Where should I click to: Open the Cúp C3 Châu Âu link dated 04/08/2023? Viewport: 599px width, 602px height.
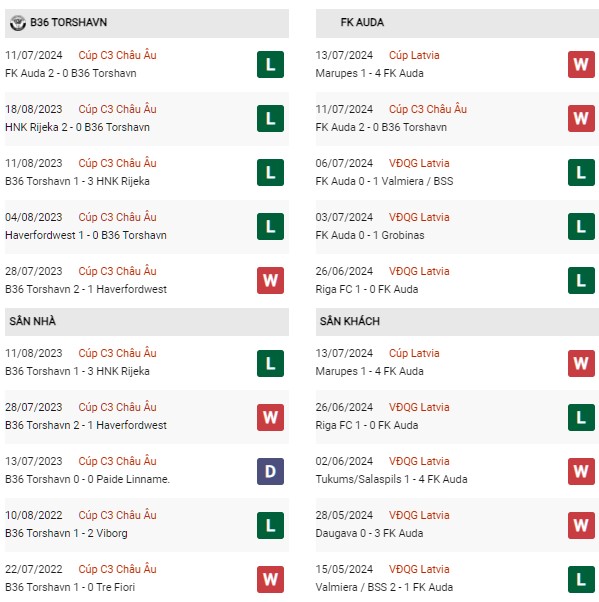click(117, 217)
